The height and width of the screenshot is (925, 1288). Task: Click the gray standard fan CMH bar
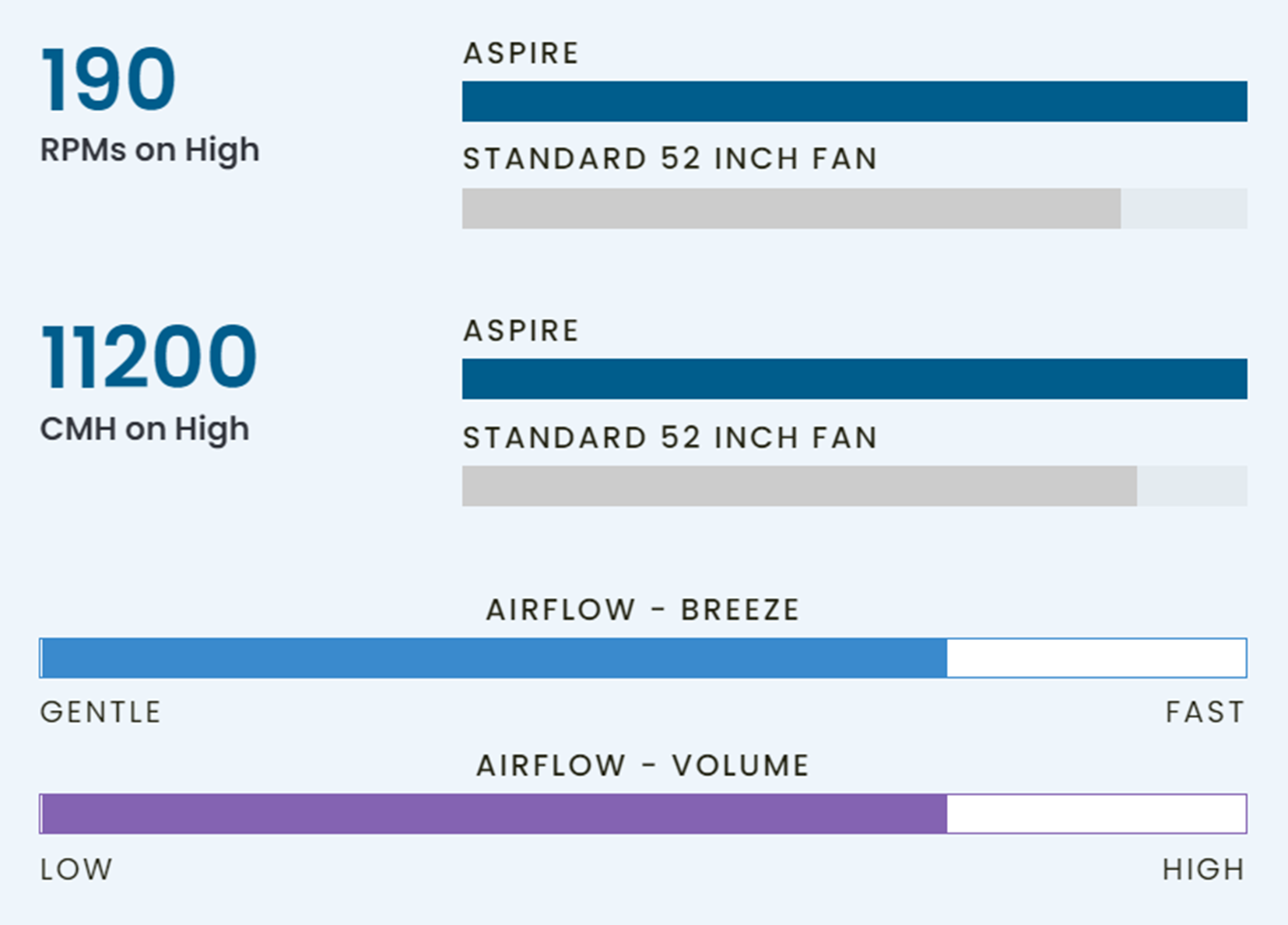pyautogui.click(x=798, y=487)
